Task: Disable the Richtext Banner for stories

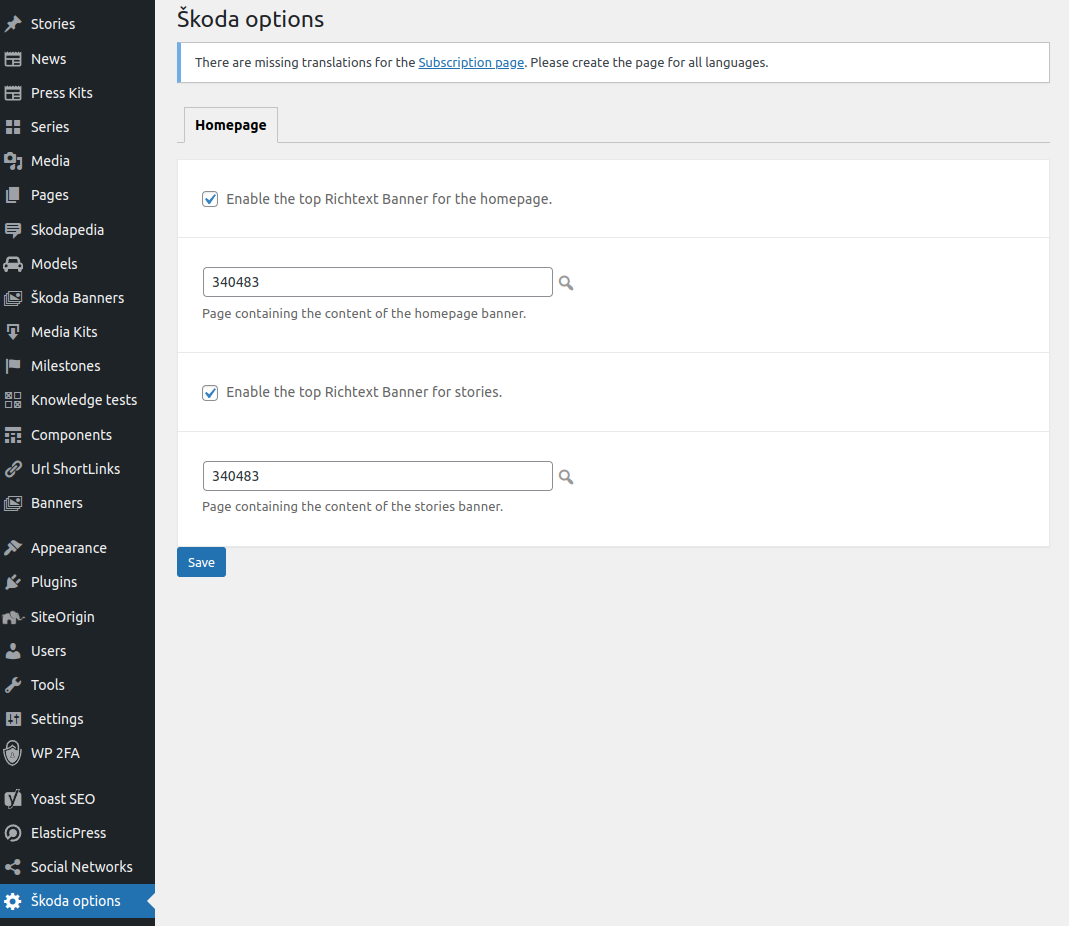Action: [x=210, y=393]
